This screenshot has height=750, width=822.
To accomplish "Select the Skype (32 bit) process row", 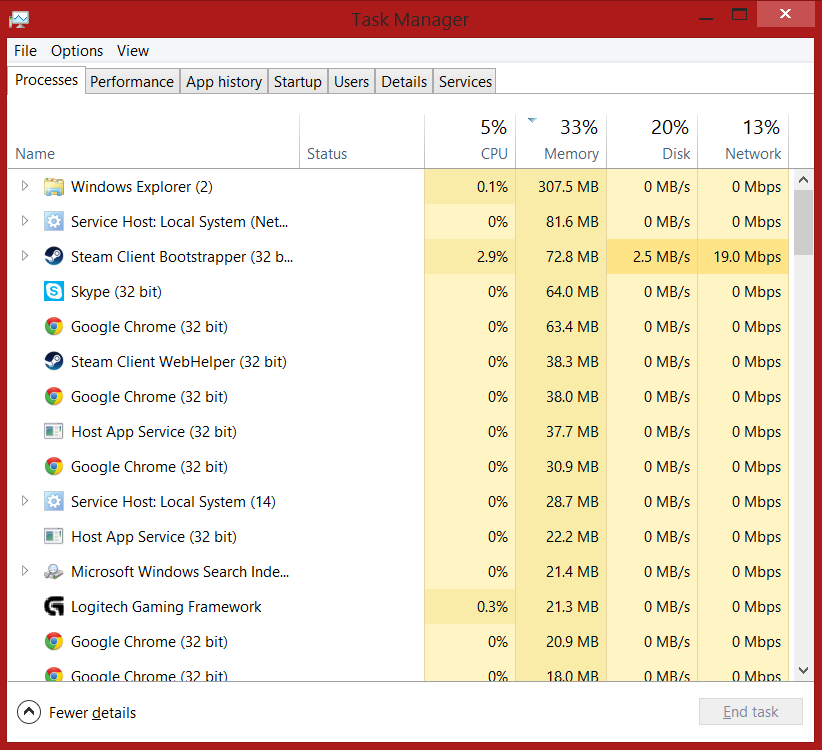I will [398, 291].
